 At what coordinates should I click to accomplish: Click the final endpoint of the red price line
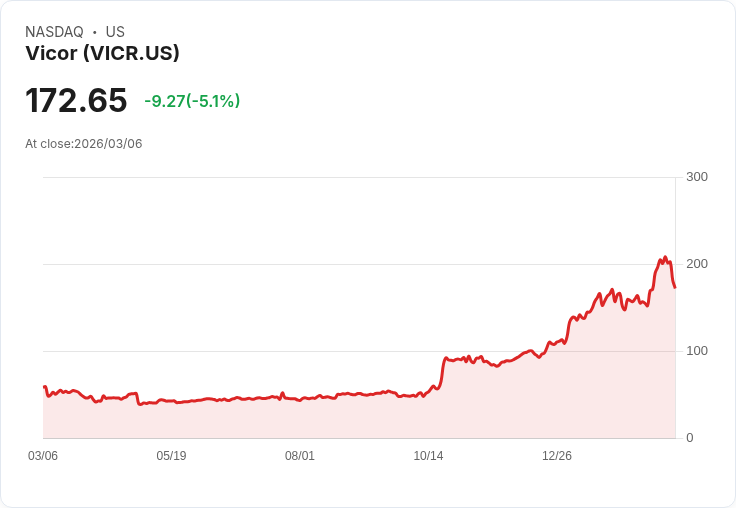pyautogui.click(x=675, y=287)
